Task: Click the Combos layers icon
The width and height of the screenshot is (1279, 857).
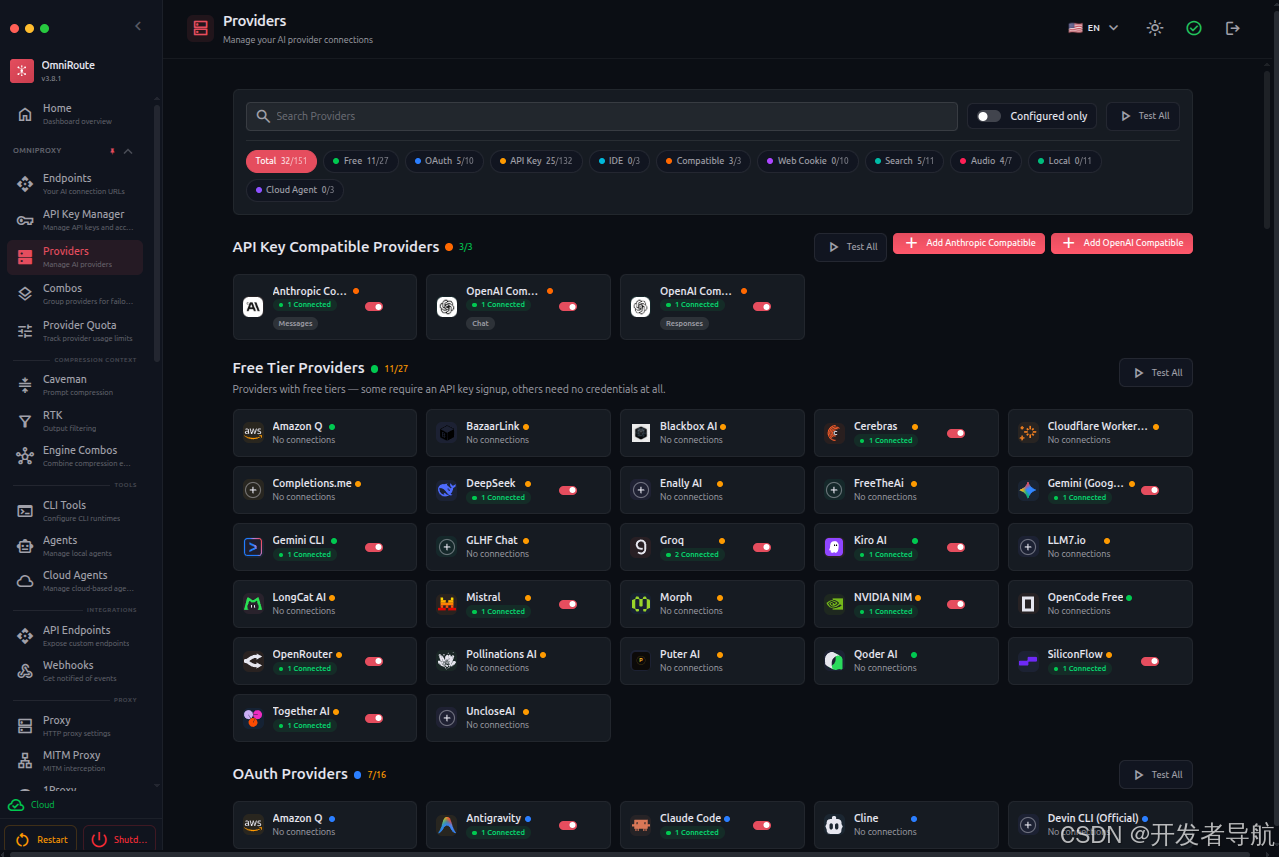Action: tap(25, 294)
